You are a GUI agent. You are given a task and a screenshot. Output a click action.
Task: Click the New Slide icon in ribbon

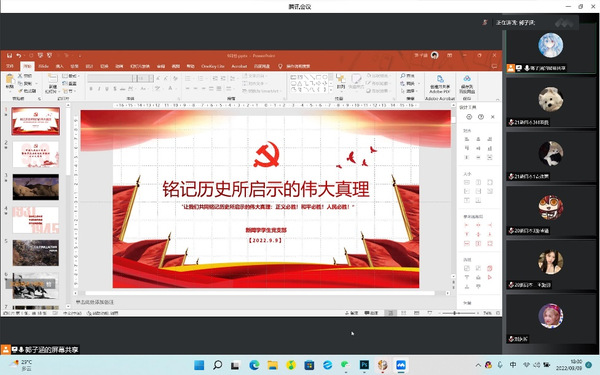pyautogui.click(x=52, y=83)
